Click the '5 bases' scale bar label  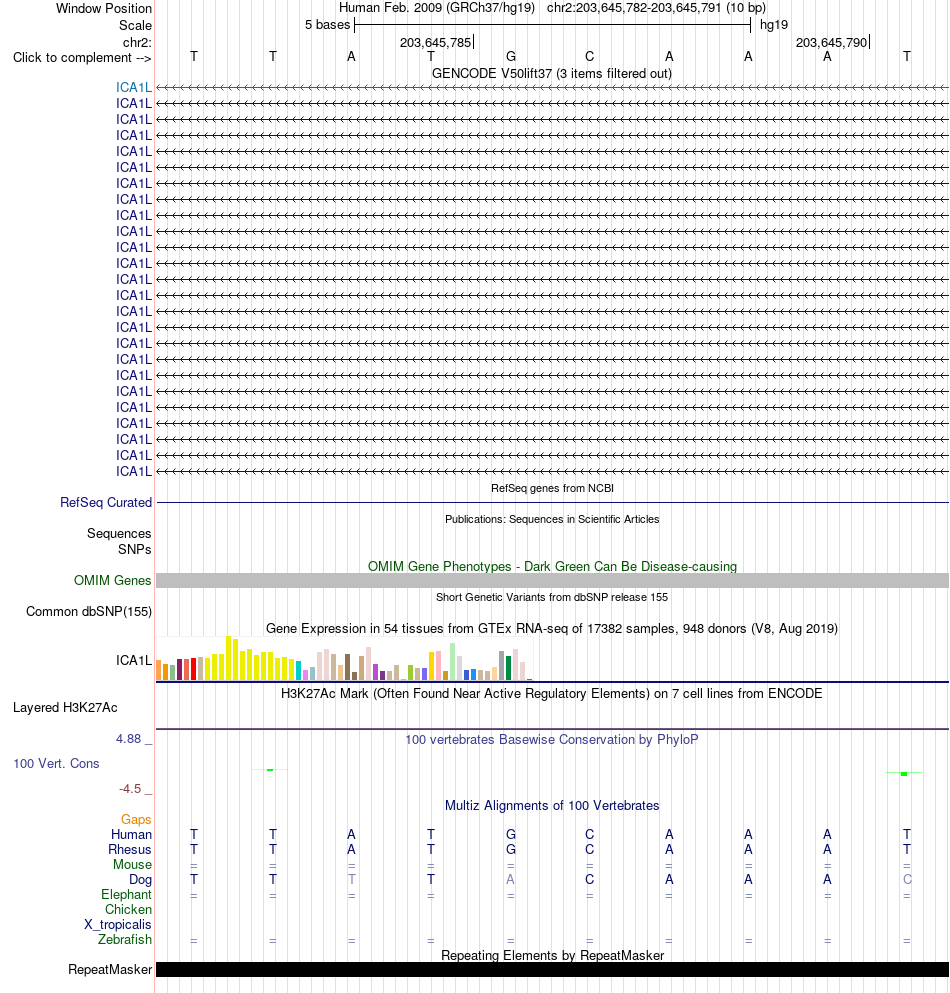[x=327, y=25]
